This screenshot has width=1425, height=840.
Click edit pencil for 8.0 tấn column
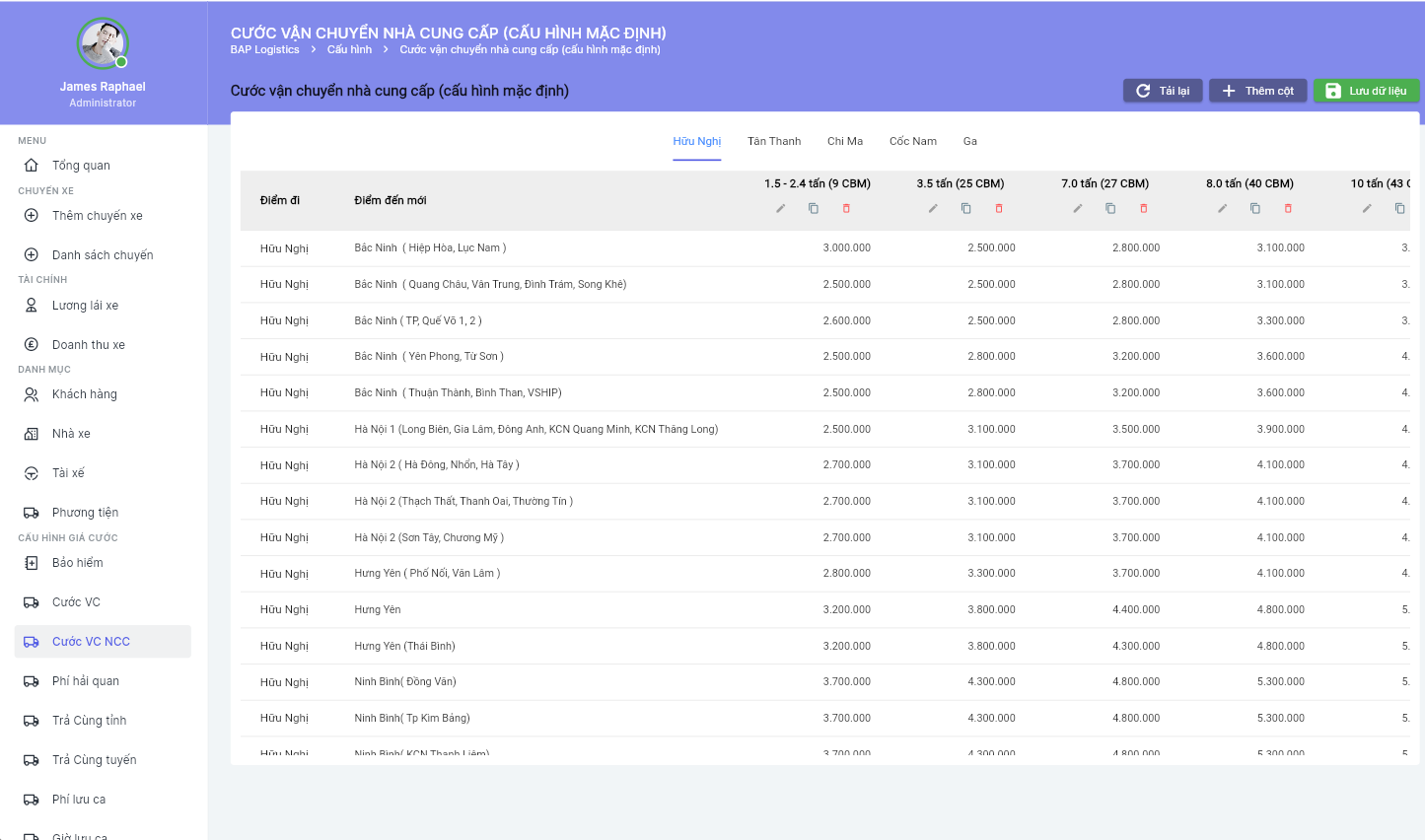[1222, 208]
